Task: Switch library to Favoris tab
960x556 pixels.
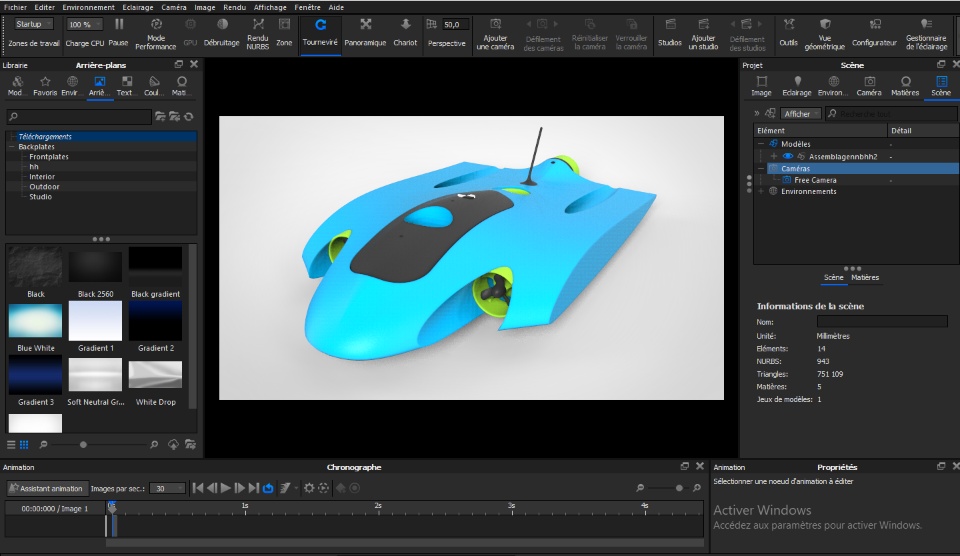Action: 45,86
